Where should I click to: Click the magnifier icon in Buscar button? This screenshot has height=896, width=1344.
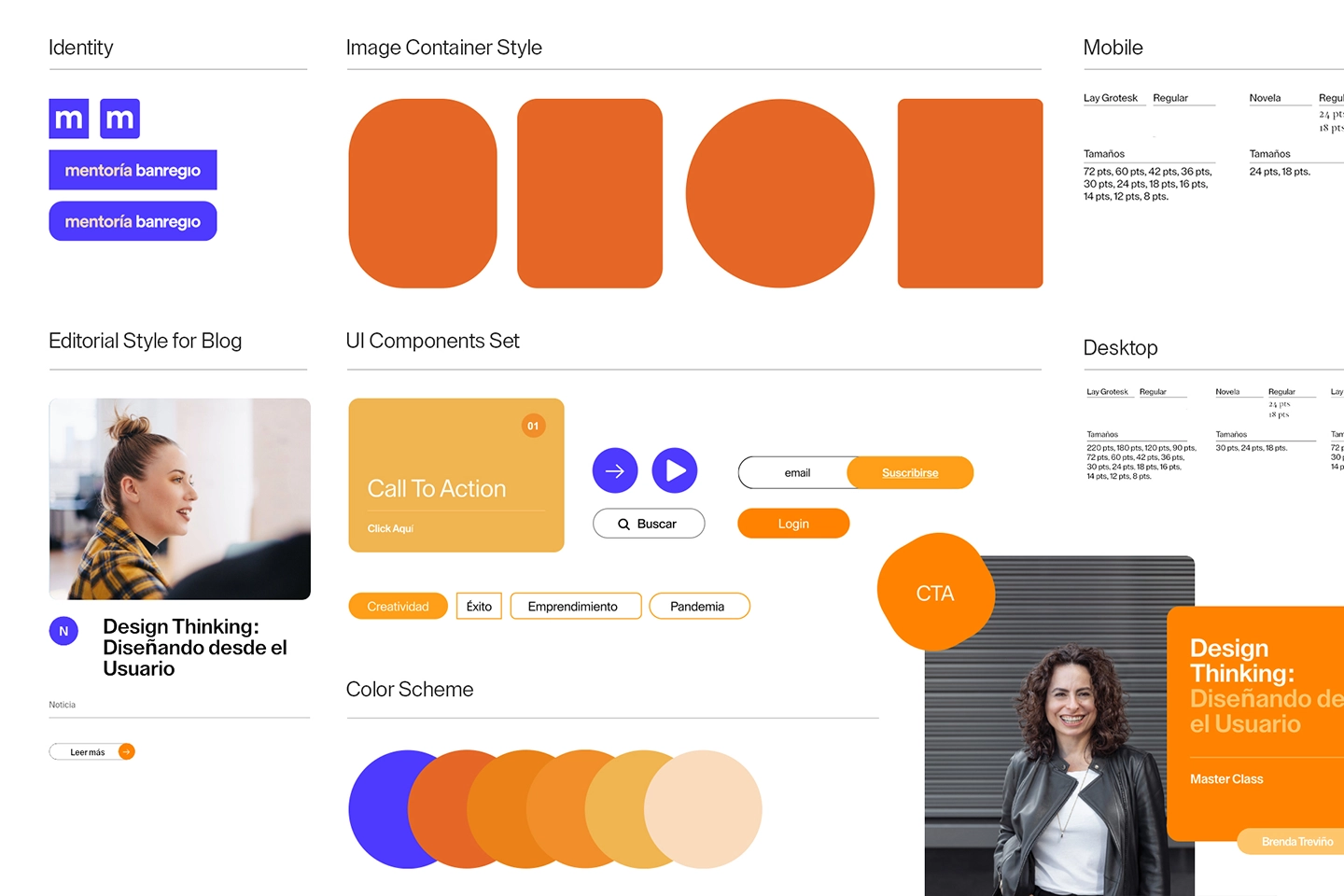click(x=623, y=525)
